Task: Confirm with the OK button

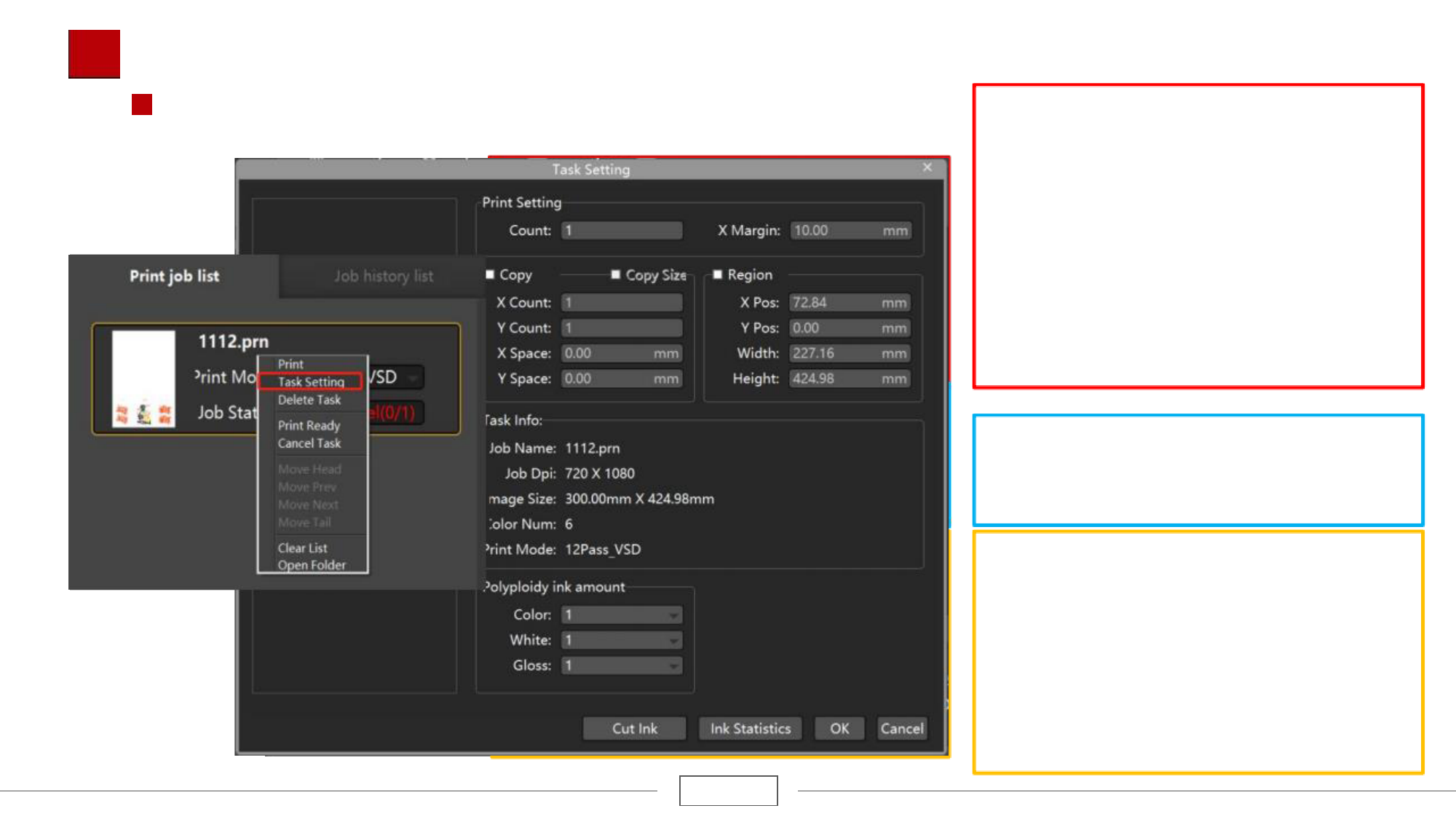Action: coord(839,729)
